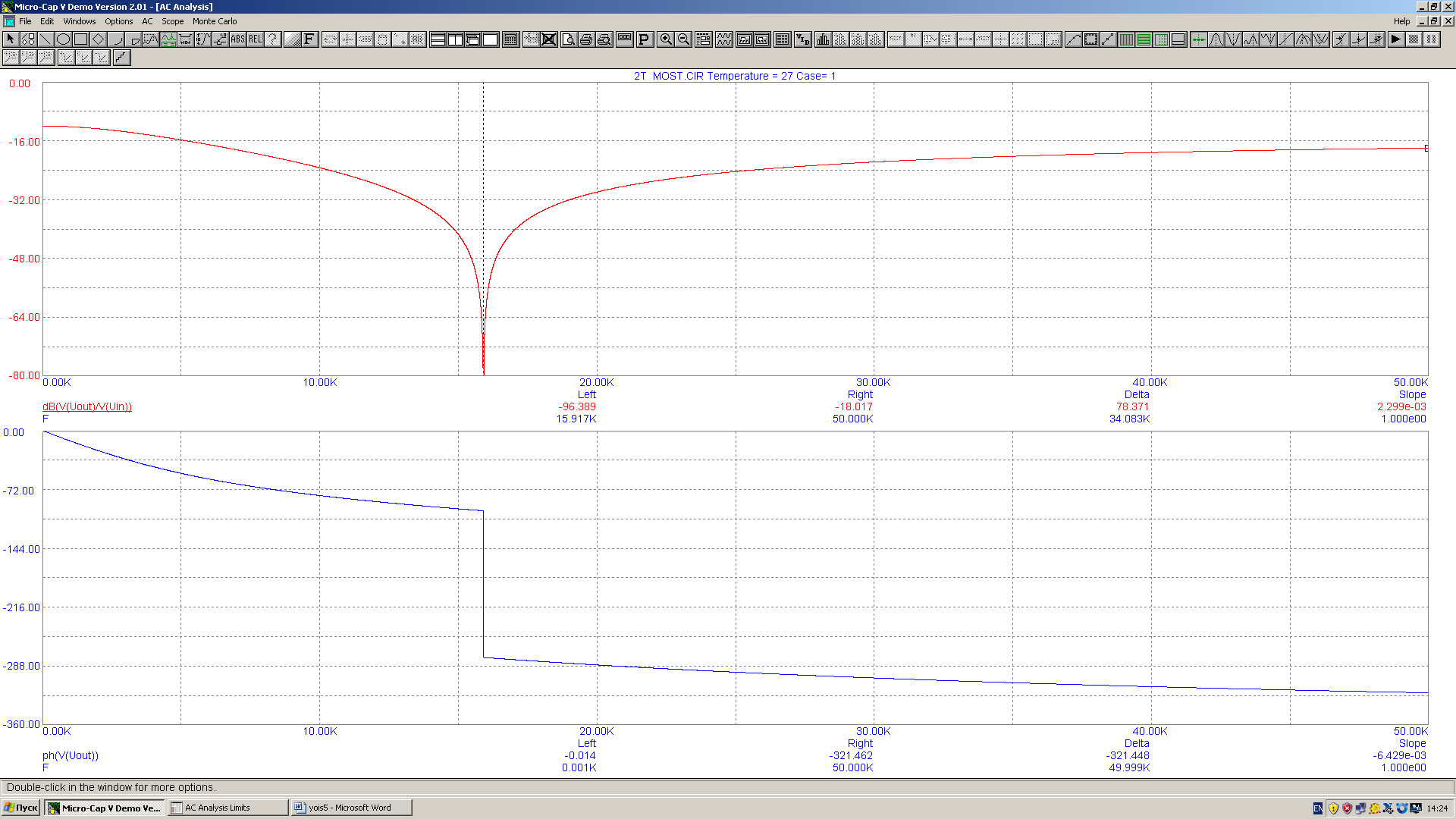This screenshot has width=1456, height=819.
Task: Open the Scope menu
Action: [172, 21]
